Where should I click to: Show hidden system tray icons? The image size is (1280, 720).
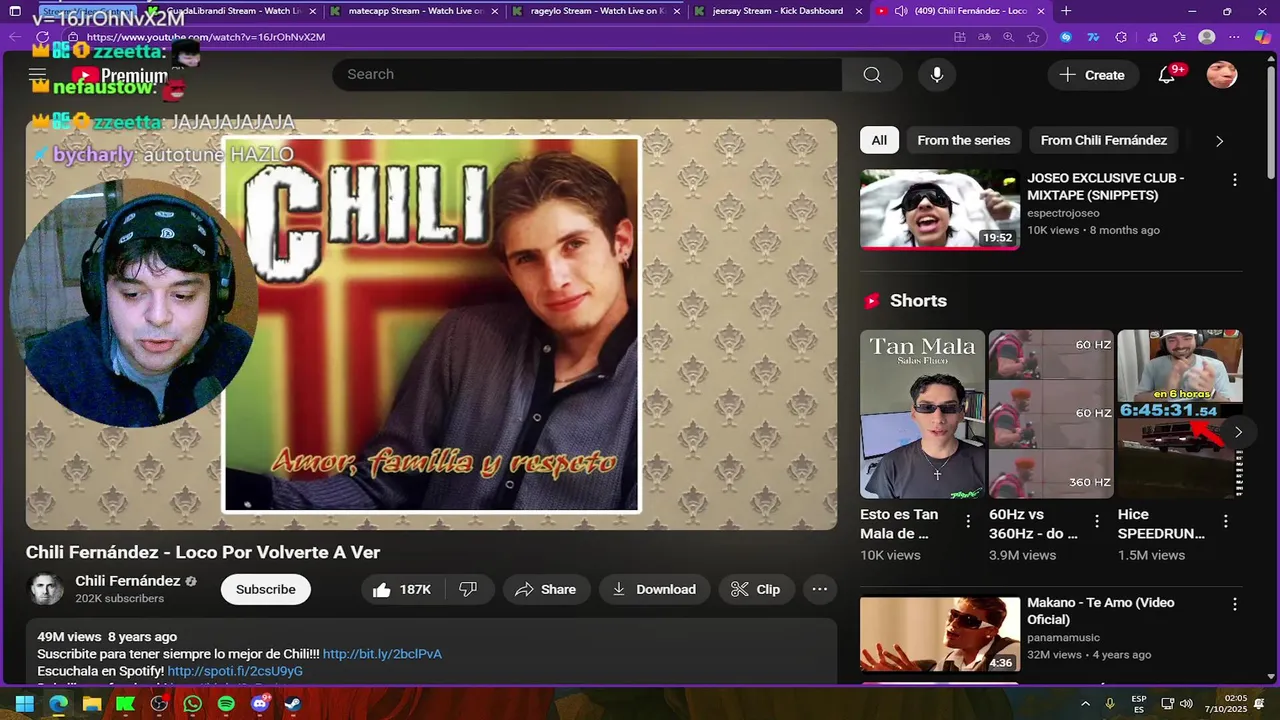click(x=1085, y=704)
